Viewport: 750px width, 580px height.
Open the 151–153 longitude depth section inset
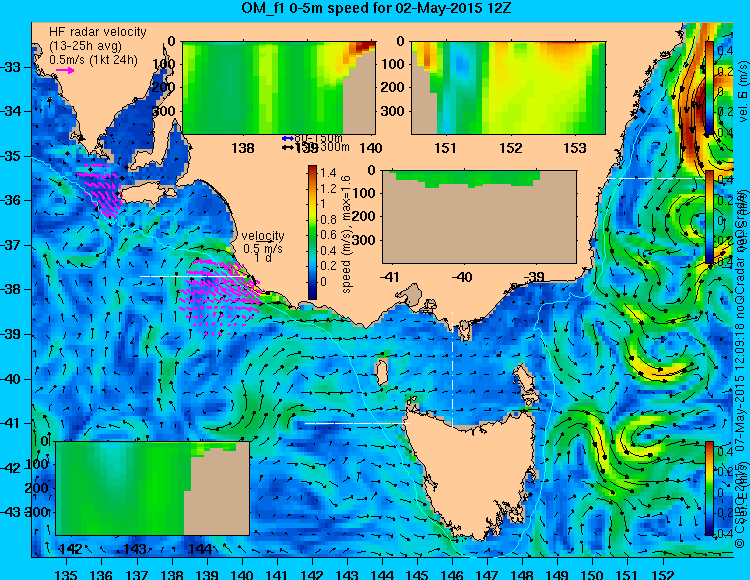tap(508, 88)
